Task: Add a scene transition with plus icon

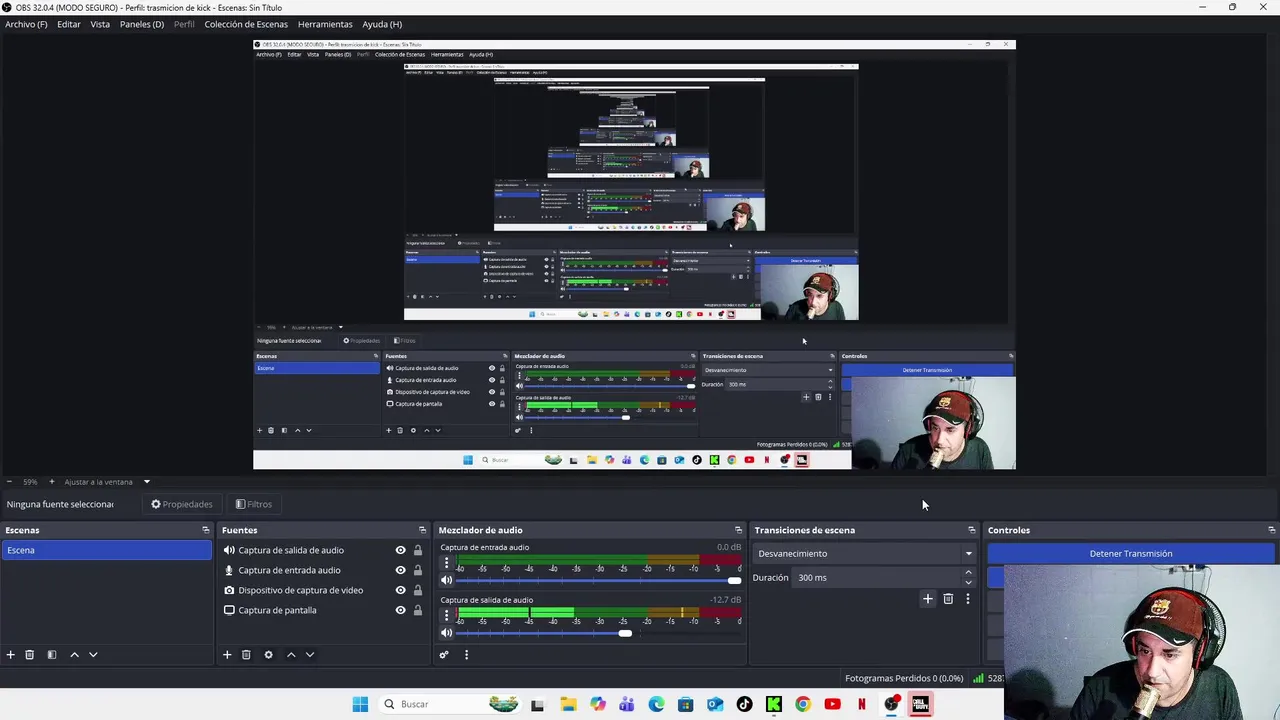Action: [928, 599]
